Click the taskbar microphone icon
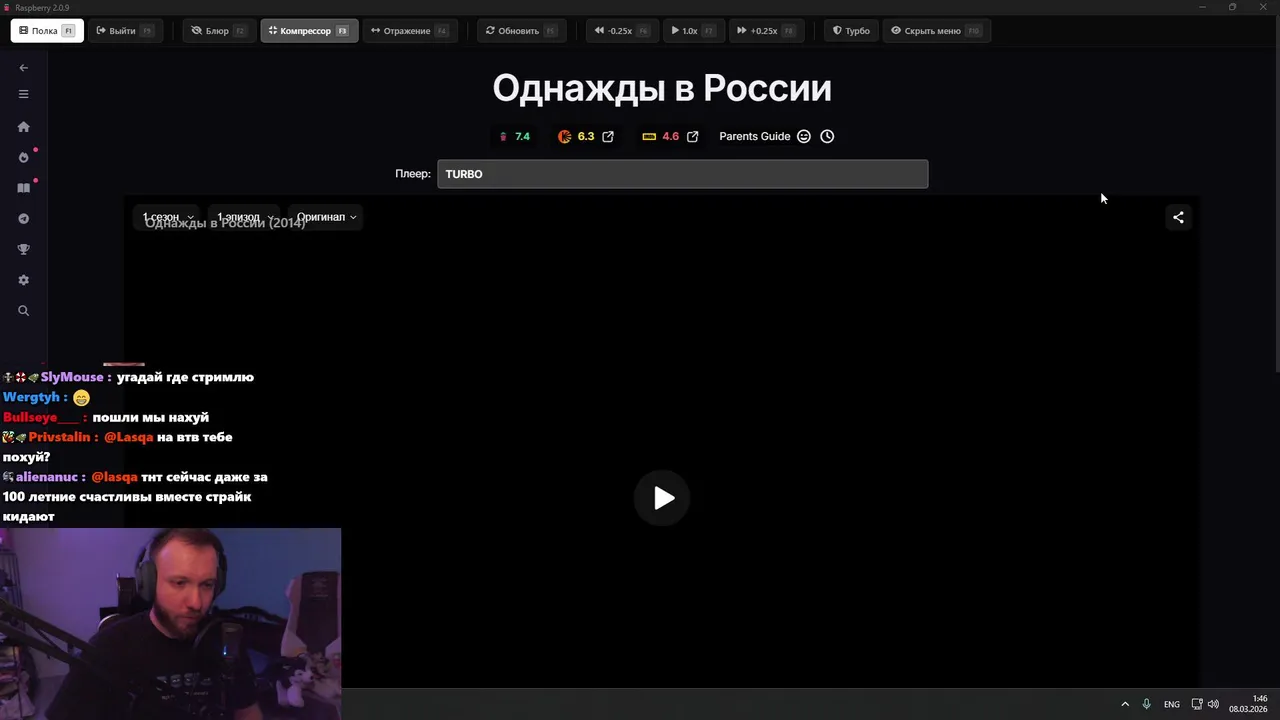The image size is (1280, 720). point(1147,704)
